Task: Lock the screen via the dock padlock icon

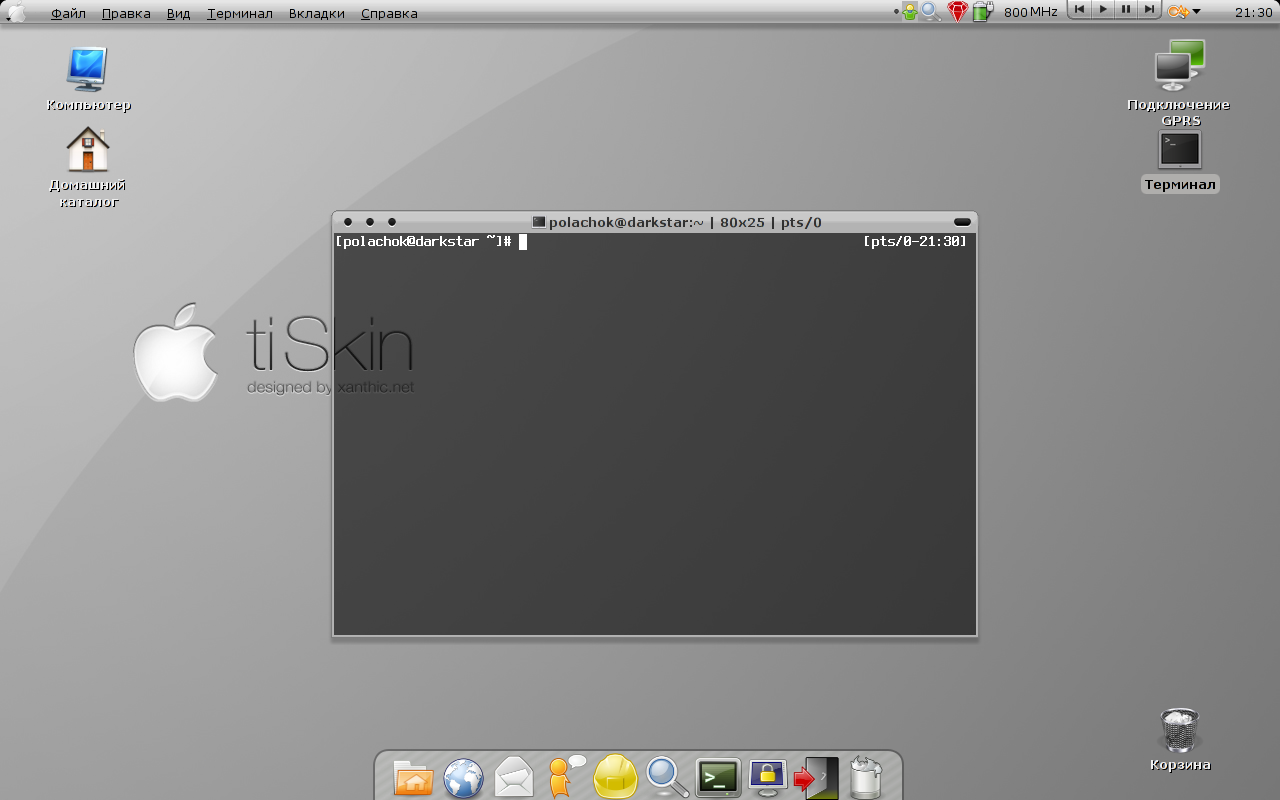Action: tap(767, 777)
